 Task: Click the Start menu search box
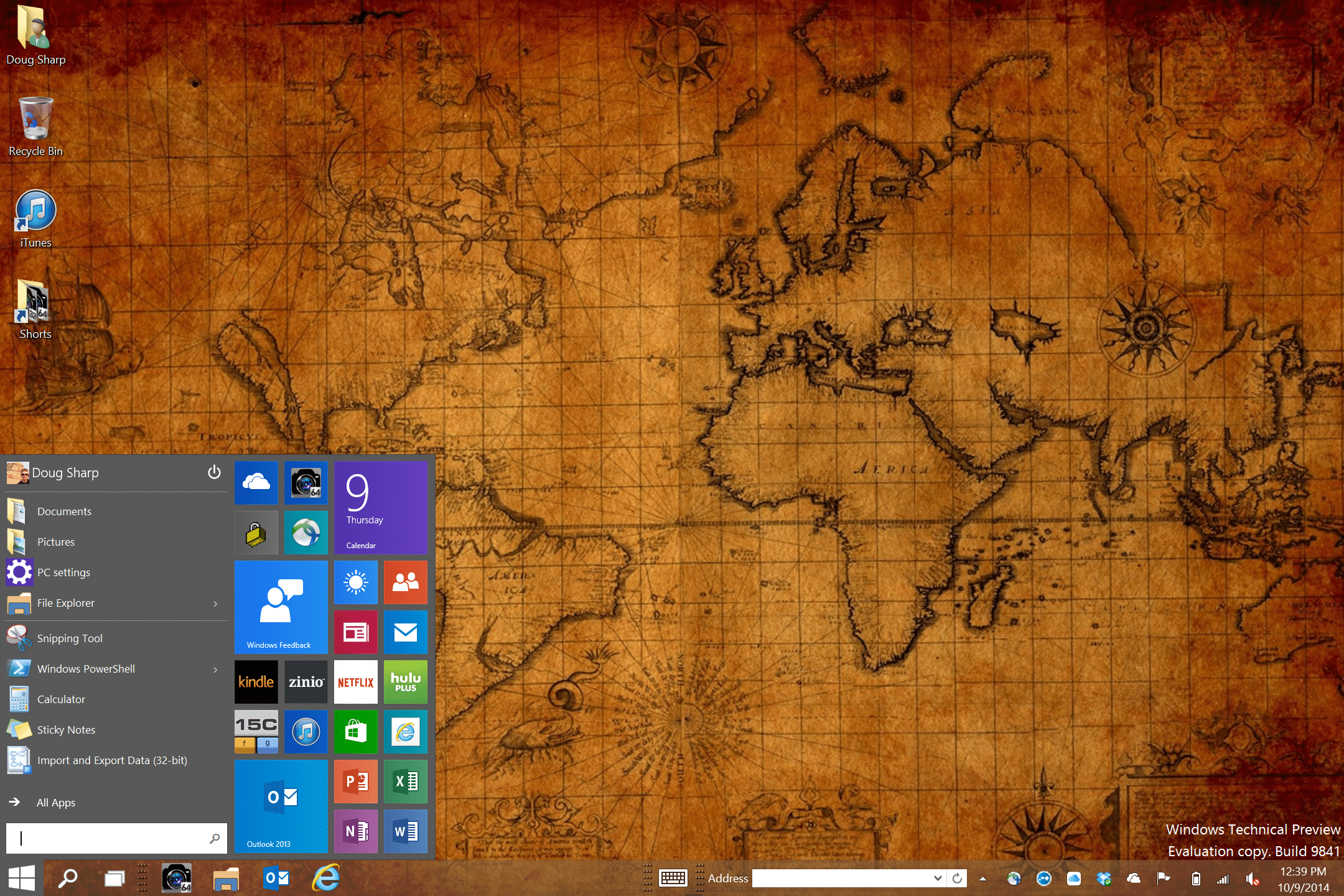point(116,838)
